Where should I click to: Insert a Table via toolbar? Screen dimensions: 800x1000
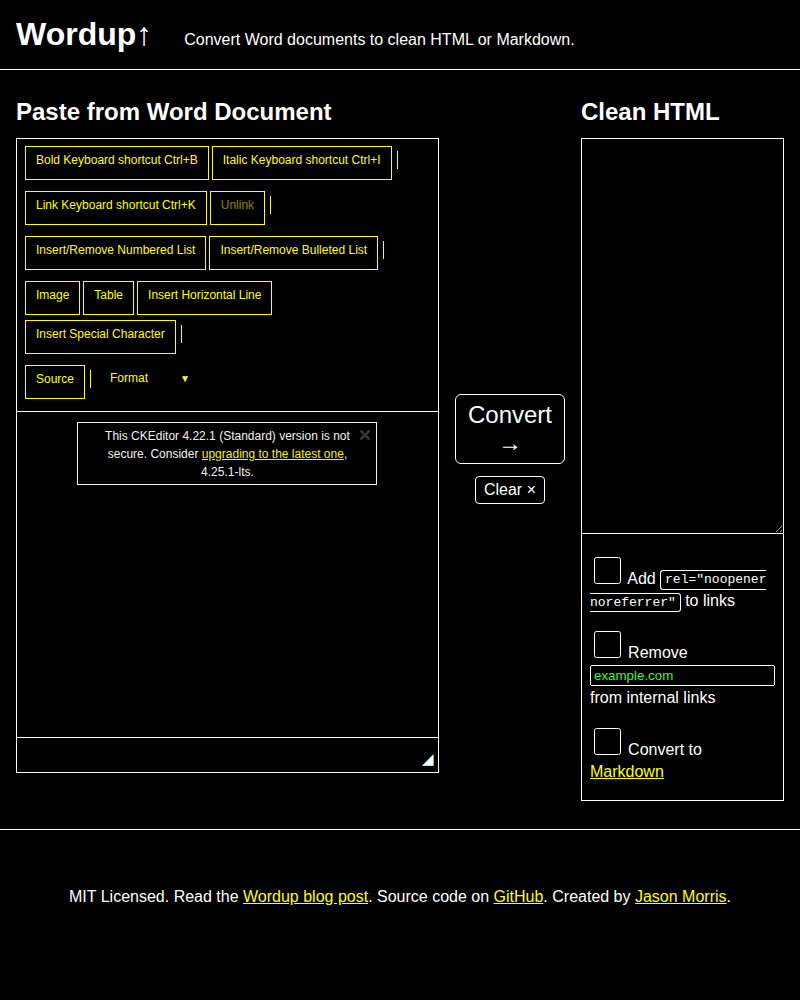(108, 297)
